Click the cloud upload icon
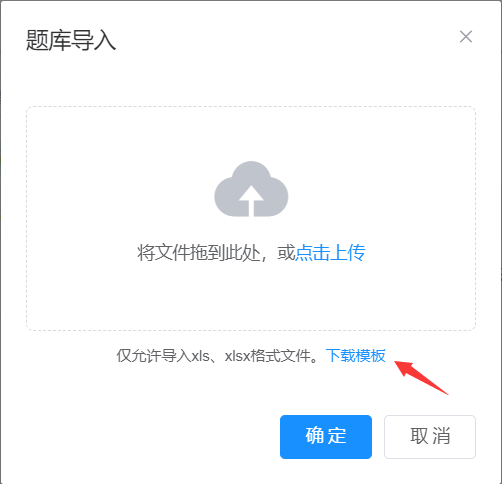The width and height of the screenshot is (502, 484). [251, 189]
